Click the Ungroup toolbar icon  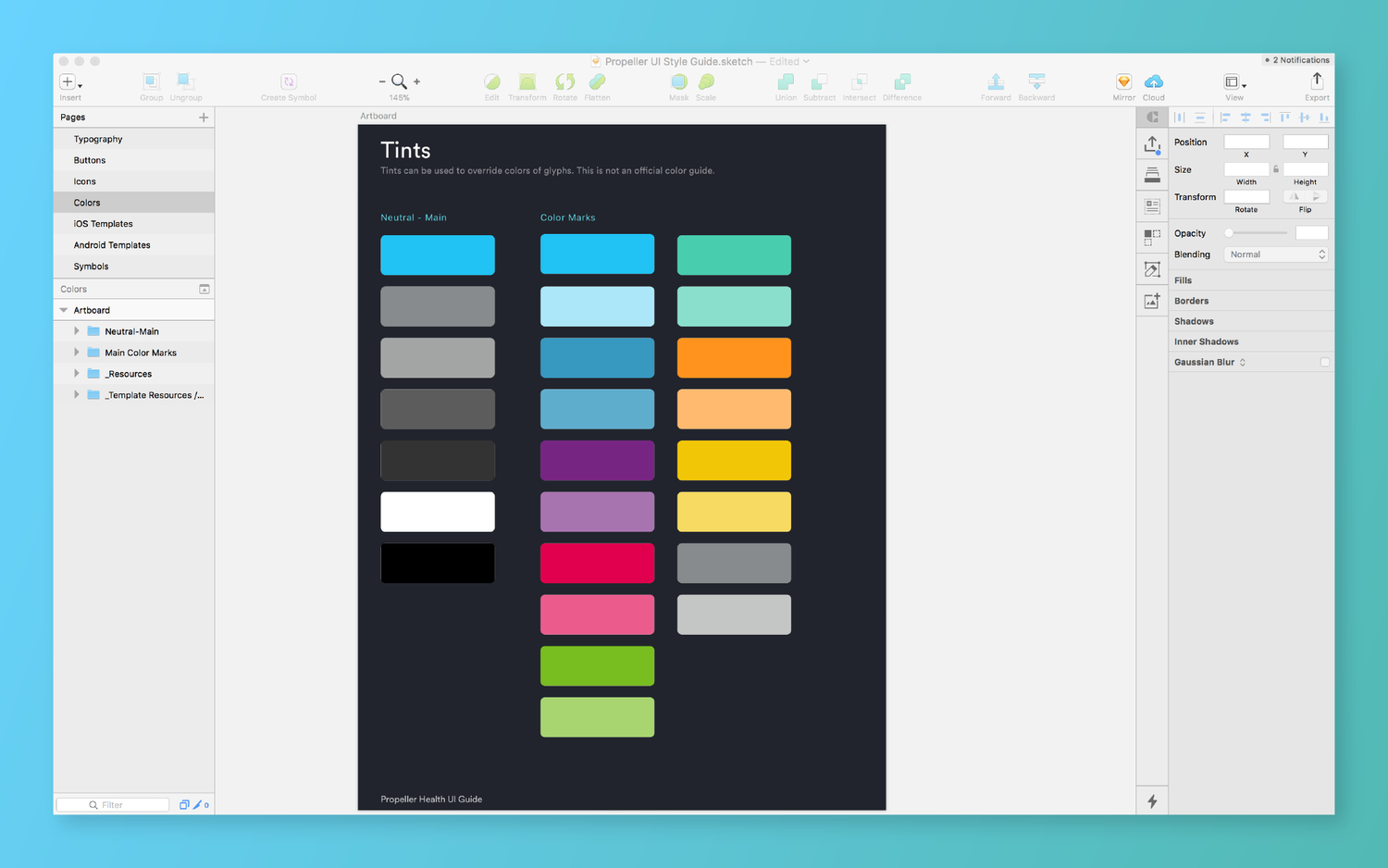coord(185,81)
